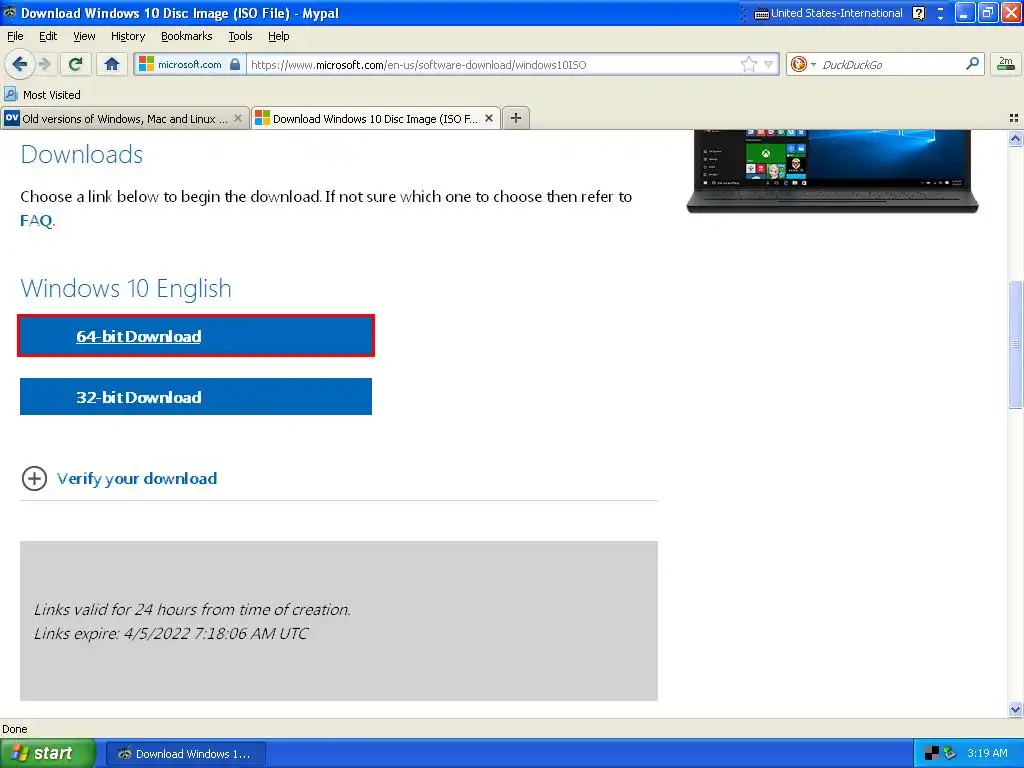This screenshot has width=1024, height=768.
Task: Open the home page icon
Action: pos(112,64)
